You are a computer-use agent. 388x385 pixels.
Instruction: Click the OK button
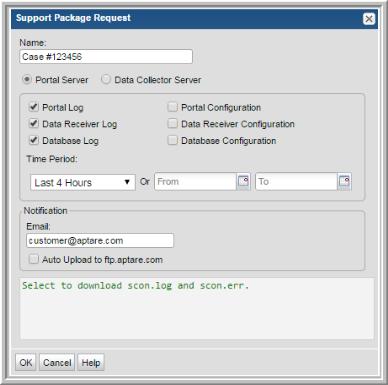(26, 362)
